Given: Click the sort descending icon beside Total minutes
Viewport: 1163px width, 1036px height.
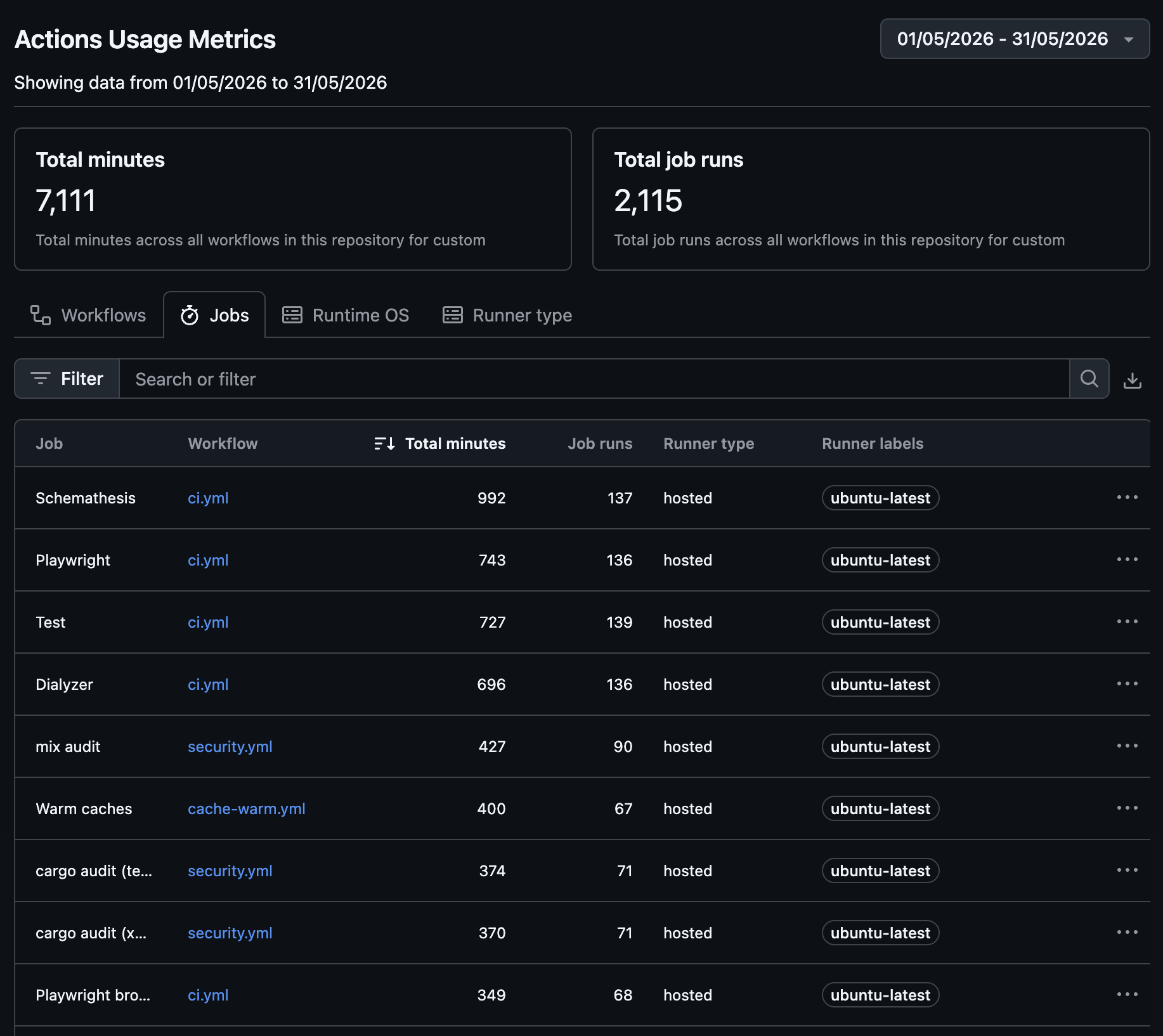Looking at the screenshot, I should point(384,443).
